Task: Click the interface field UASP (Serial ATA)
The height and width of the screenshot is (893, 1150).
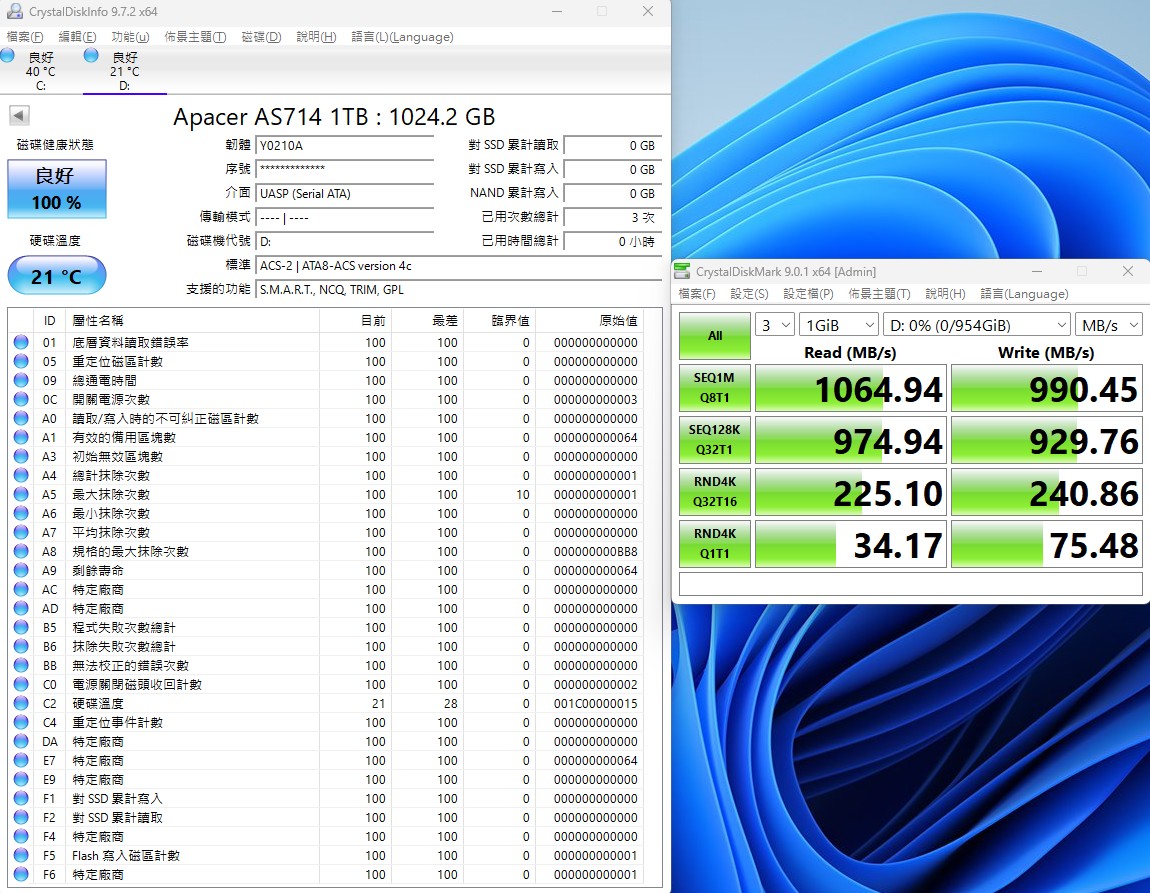Action: [345, 194]
